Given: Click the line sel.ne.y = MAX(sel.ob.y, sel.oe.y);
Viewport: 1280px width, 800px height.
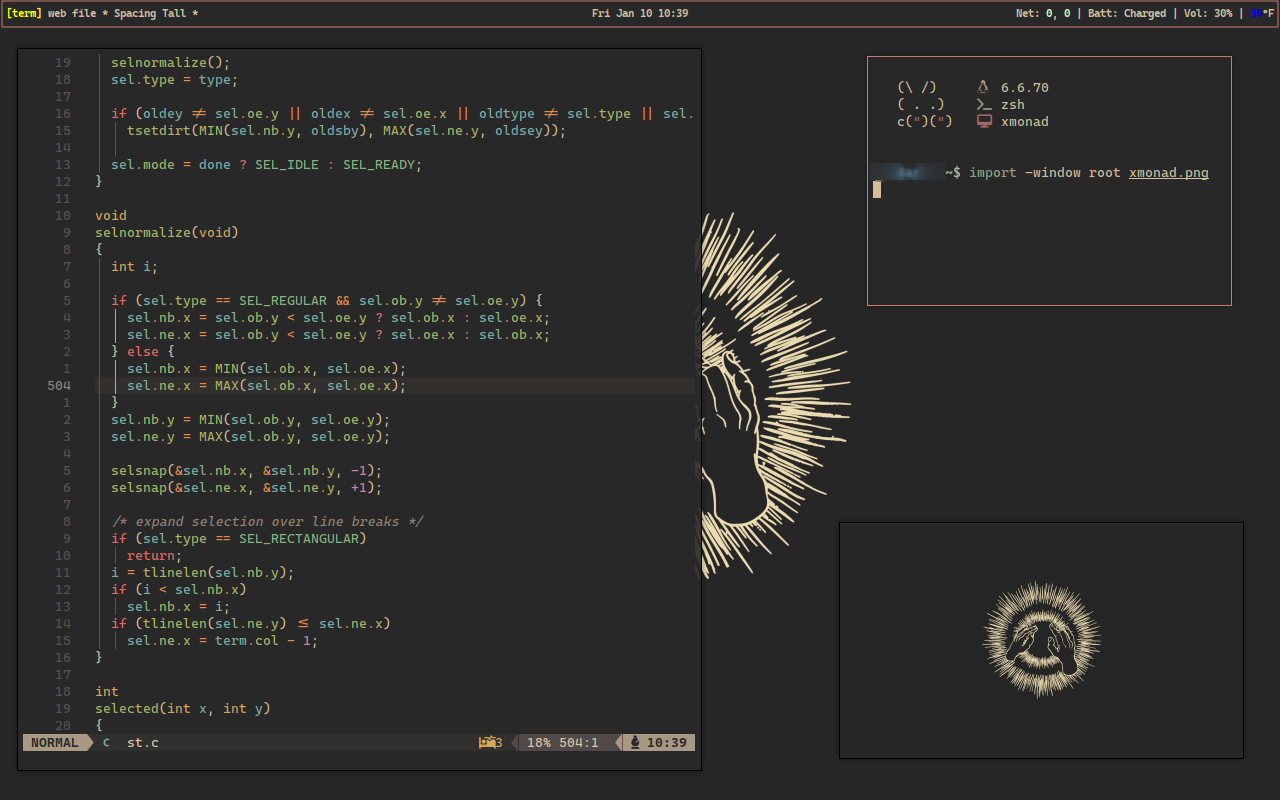Looking at the screenshot, I should (x=251, y=437).
